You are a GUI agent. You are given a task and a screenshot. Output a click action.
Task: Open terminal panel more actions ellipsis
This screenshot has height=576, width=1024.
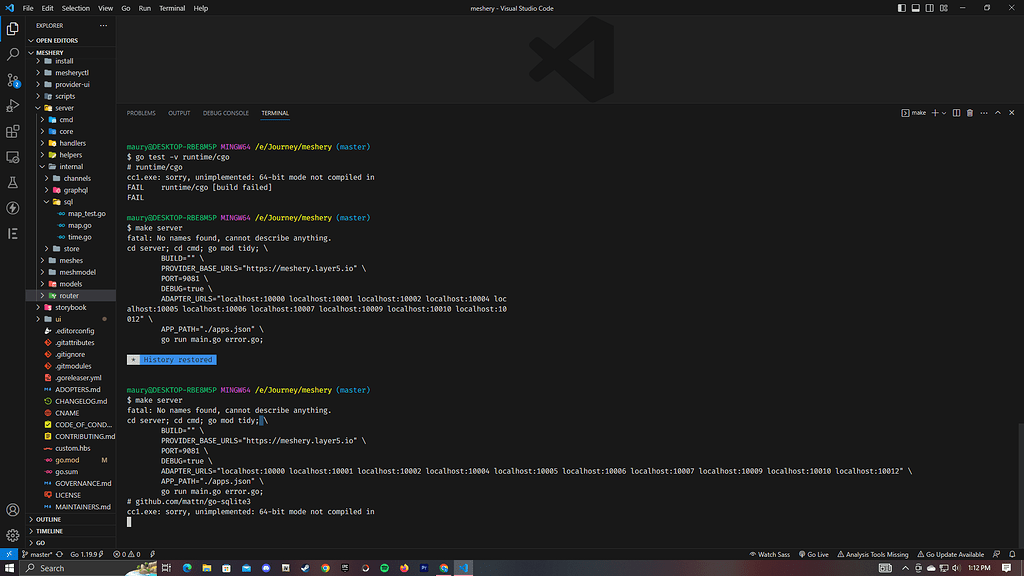984,113
